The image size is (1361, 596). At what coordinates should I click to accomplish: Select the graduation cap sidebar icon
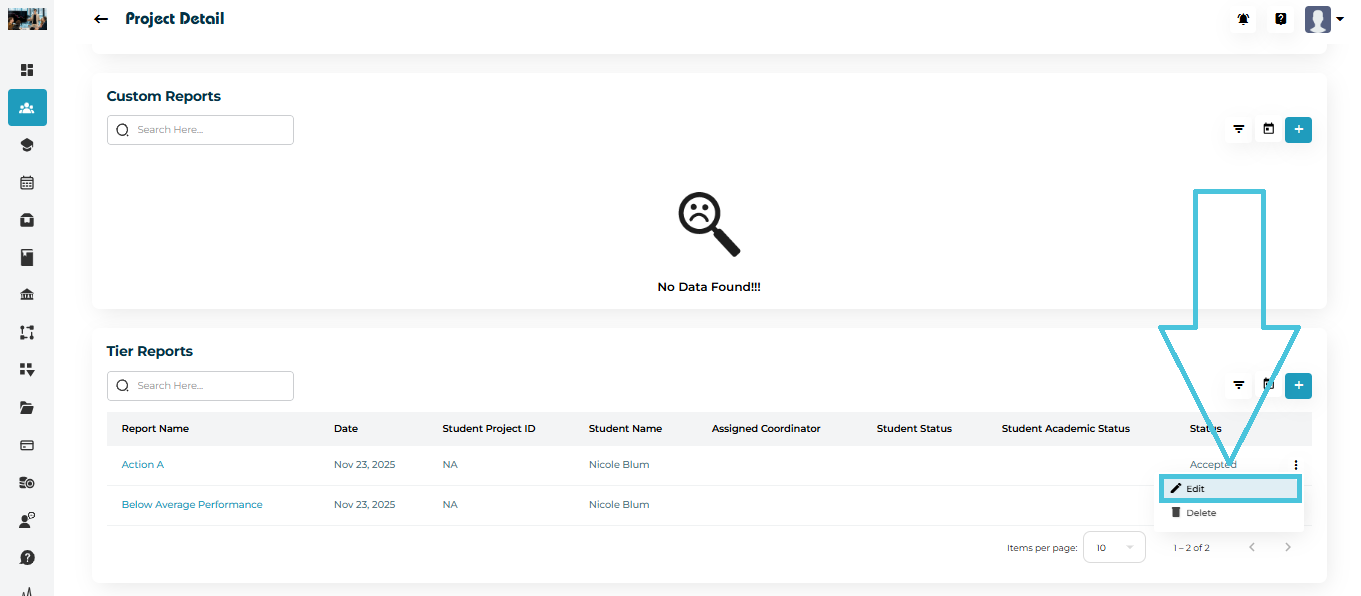[27, 145]
